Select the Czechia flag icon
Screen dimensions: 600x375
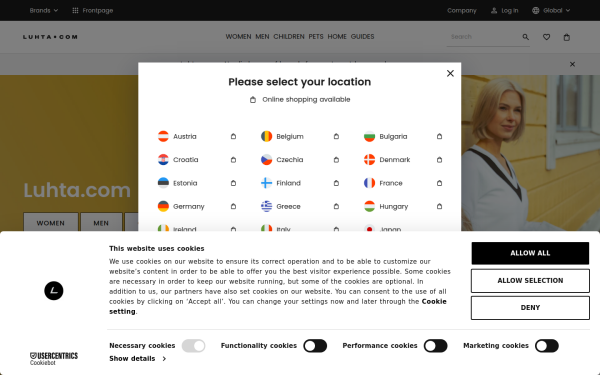click(266, 160)
